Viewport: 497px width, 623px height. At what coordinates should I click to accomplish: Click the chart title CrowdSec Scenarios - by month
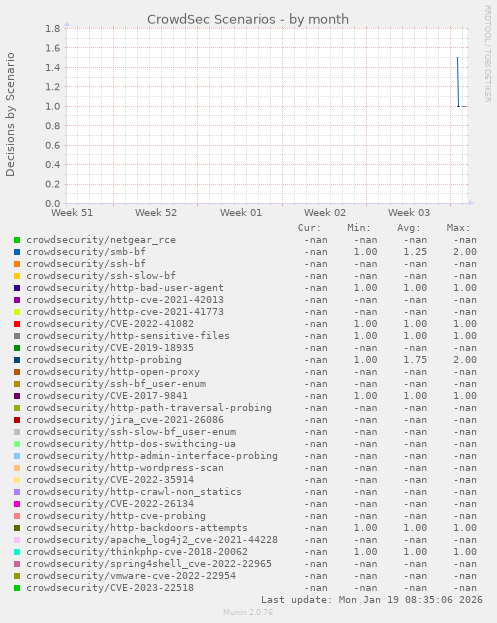click(248, 19)
